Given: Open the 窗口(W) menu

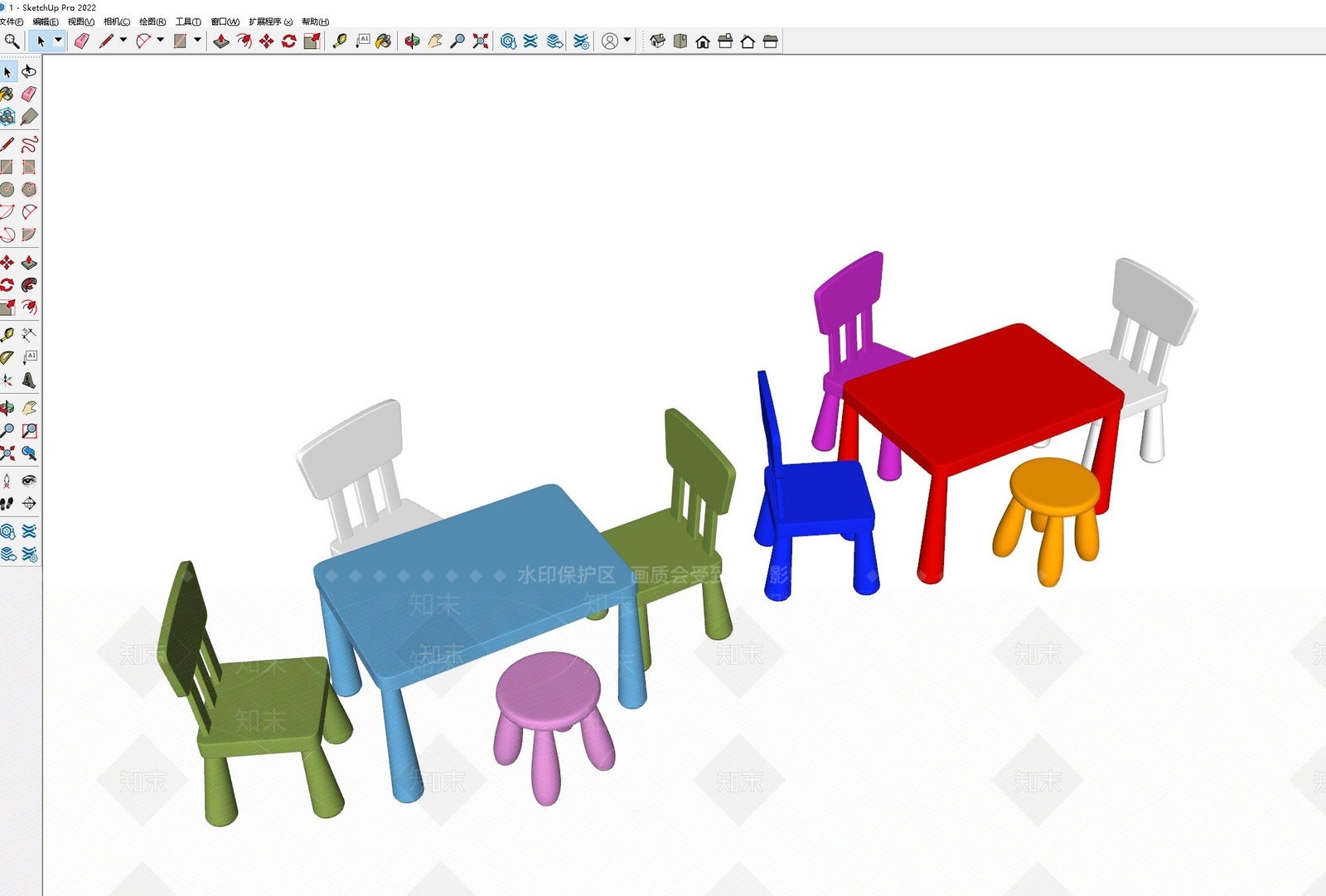Looking at the screenshot, I should 225,22.
